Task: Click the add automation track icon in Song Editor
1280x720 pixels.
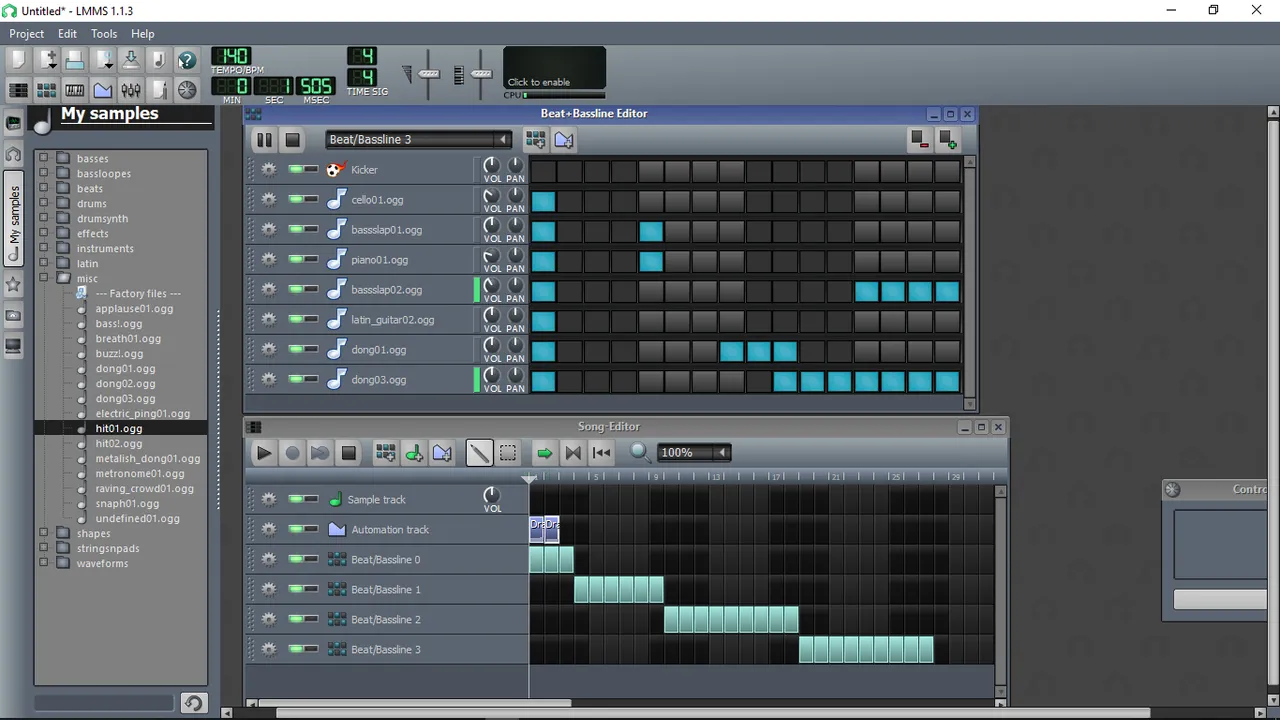Action: (442, 453)
